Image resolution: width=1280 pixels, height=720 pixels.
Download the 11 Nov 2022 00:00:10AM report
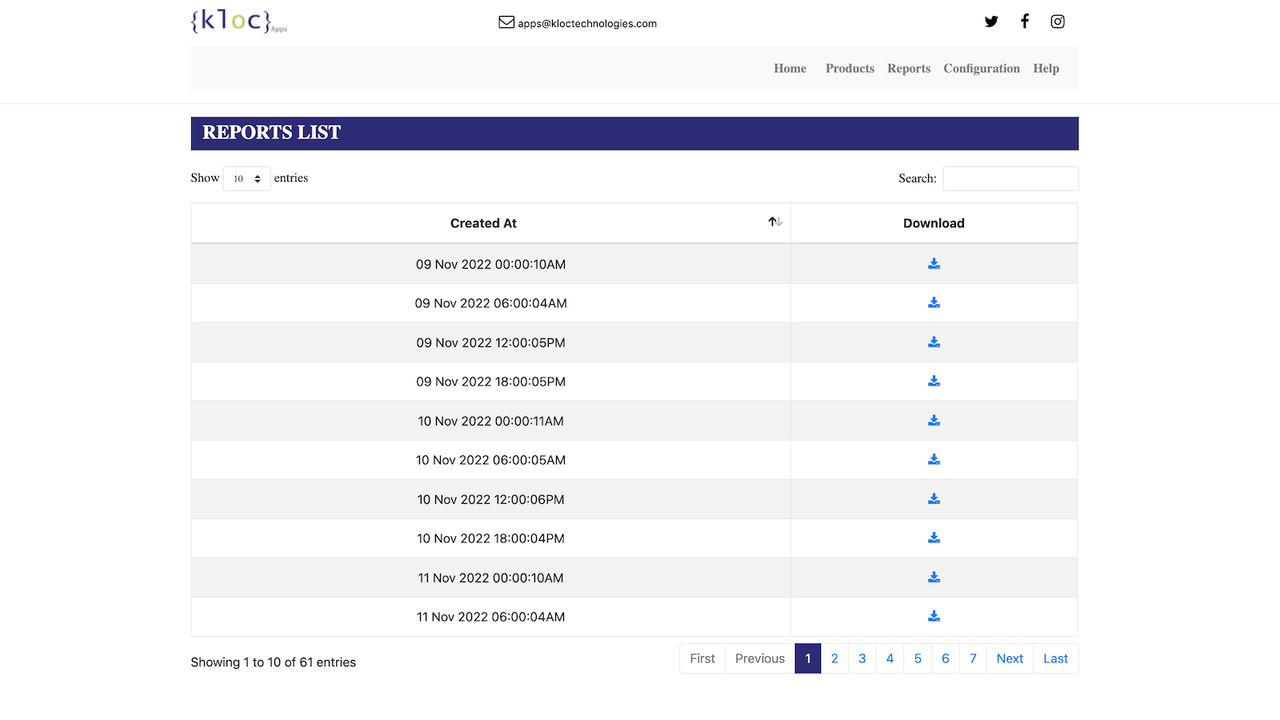(x=934, y=577)
